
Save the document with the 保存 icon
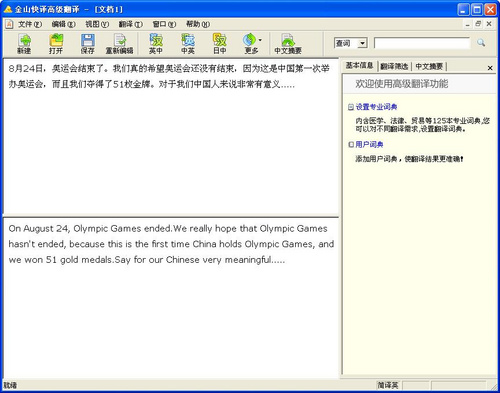coord(87,44)
